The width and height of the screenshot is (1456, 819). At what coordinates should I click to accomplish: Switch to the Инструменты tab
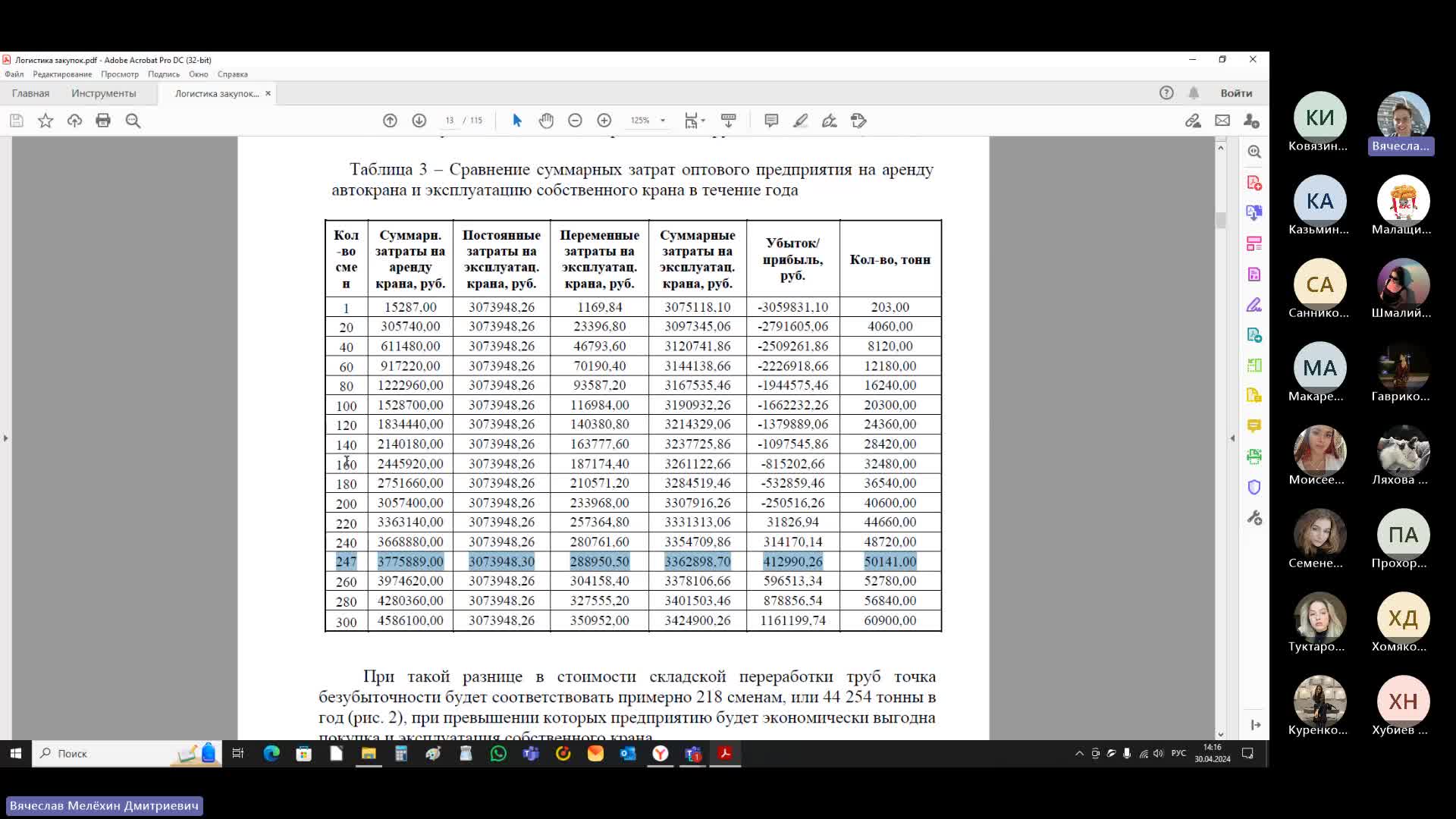pos(104,93)
